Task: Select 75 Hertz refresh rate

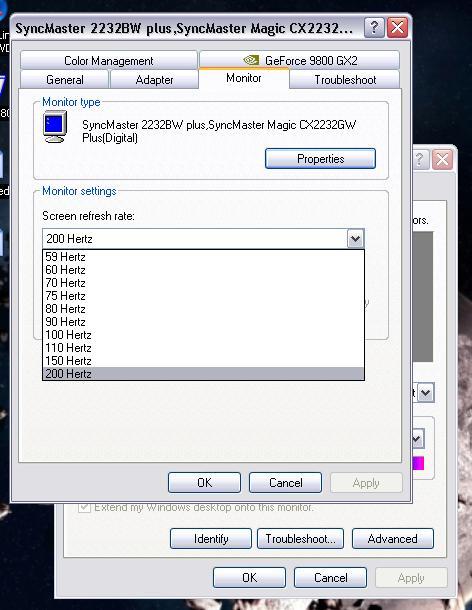Action: pyautogui.click(x=203, y=296)
